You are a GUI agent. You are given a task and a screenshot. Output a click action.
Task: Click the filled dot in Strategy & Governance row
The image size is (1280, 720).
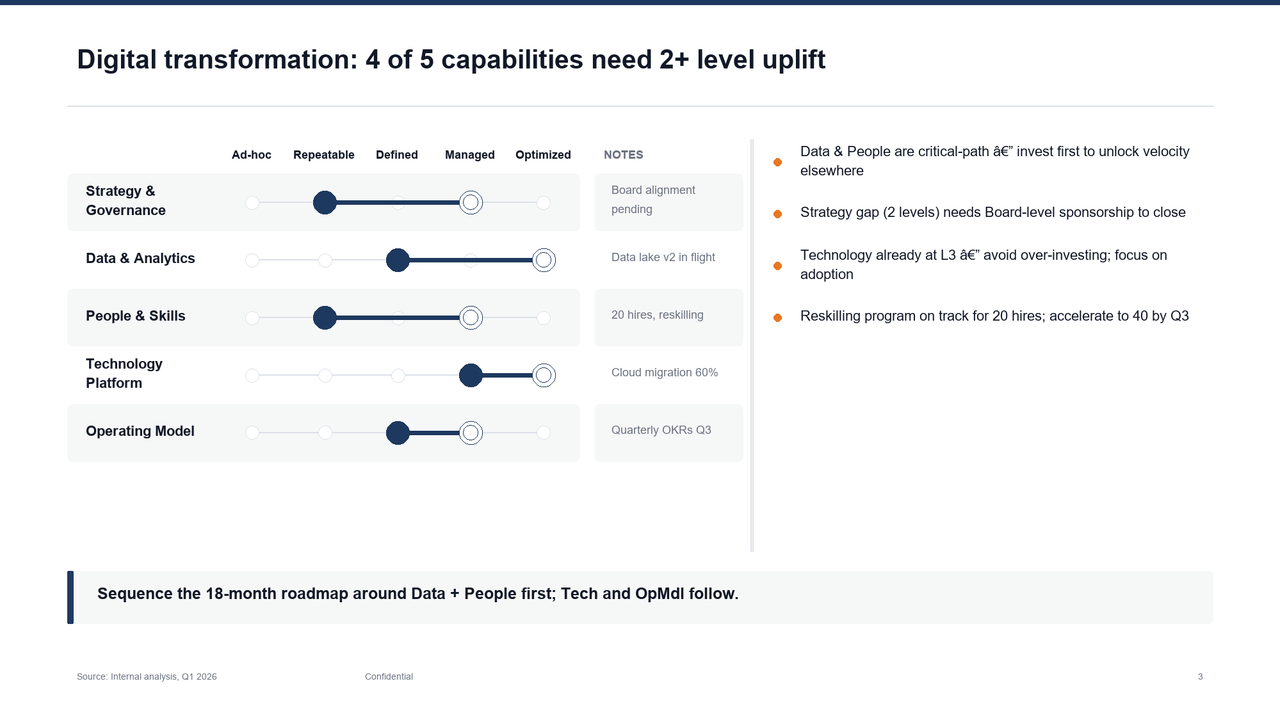(x=324, y=203)
